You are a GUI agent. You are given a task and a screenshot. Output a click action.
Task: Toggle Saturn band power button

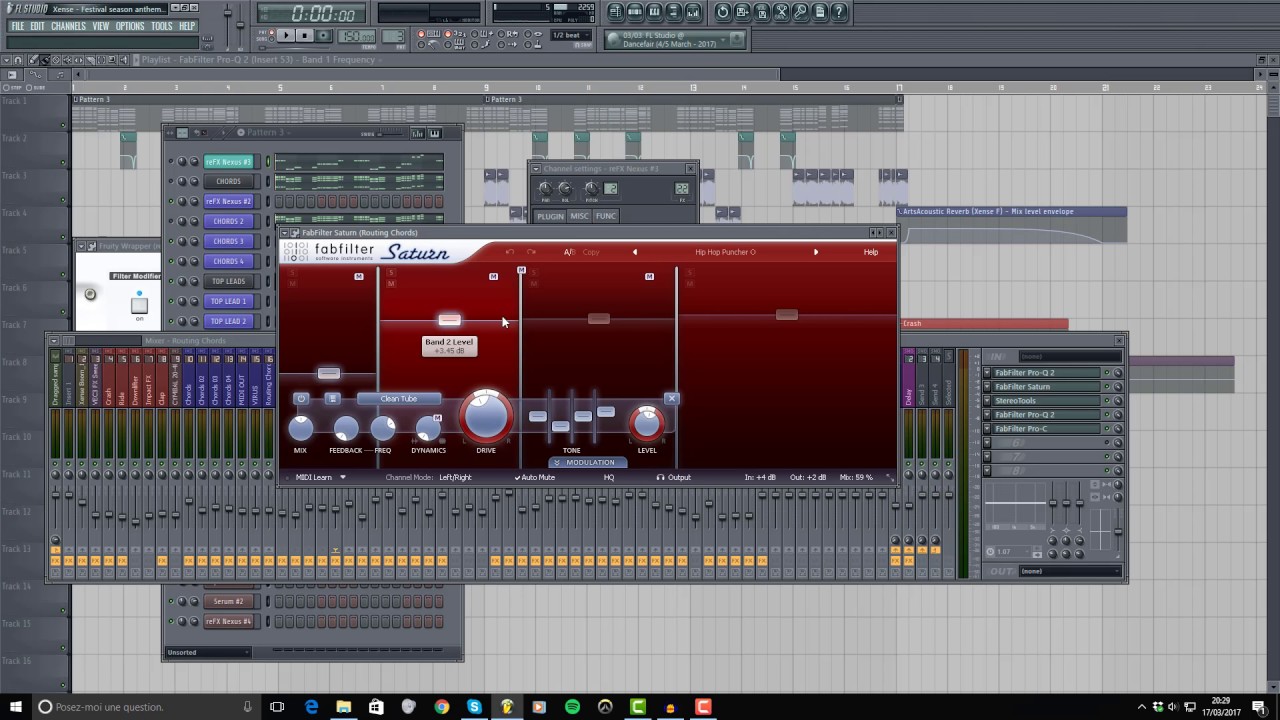pyautogui.click(x=301, y=398)
